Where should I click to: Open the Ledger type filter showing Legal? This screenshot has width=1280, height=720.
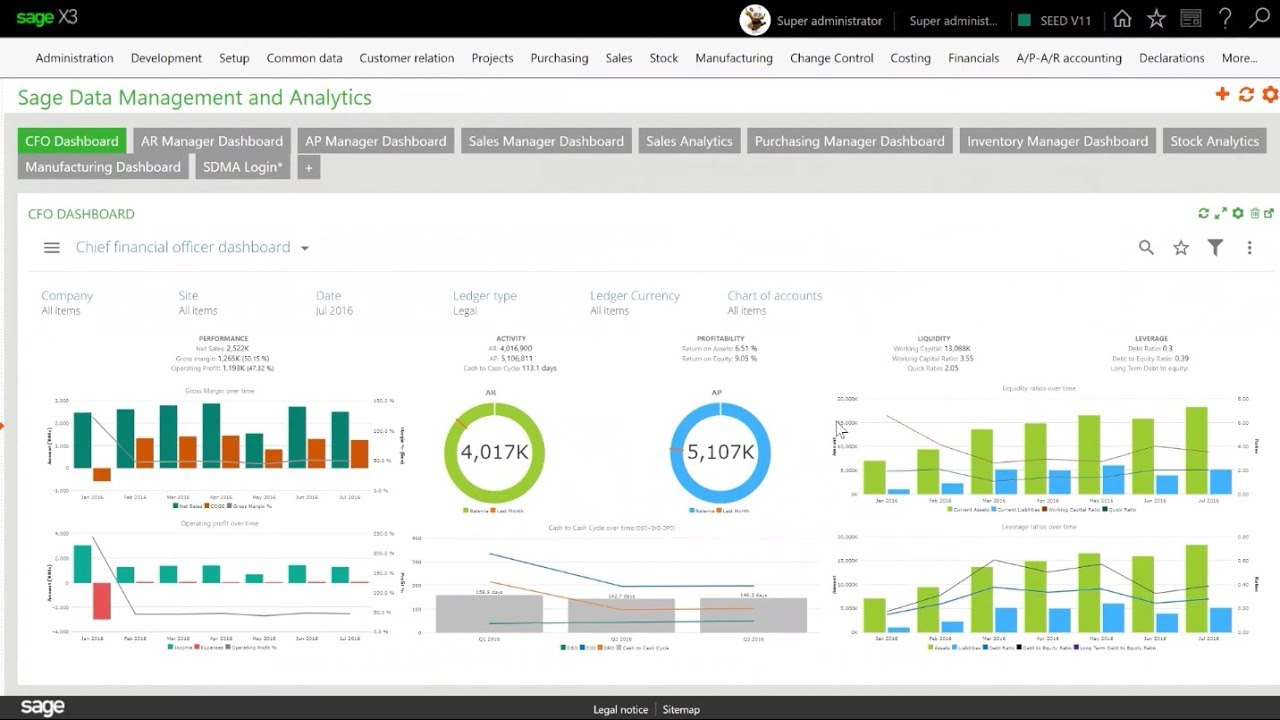[485, 303]
